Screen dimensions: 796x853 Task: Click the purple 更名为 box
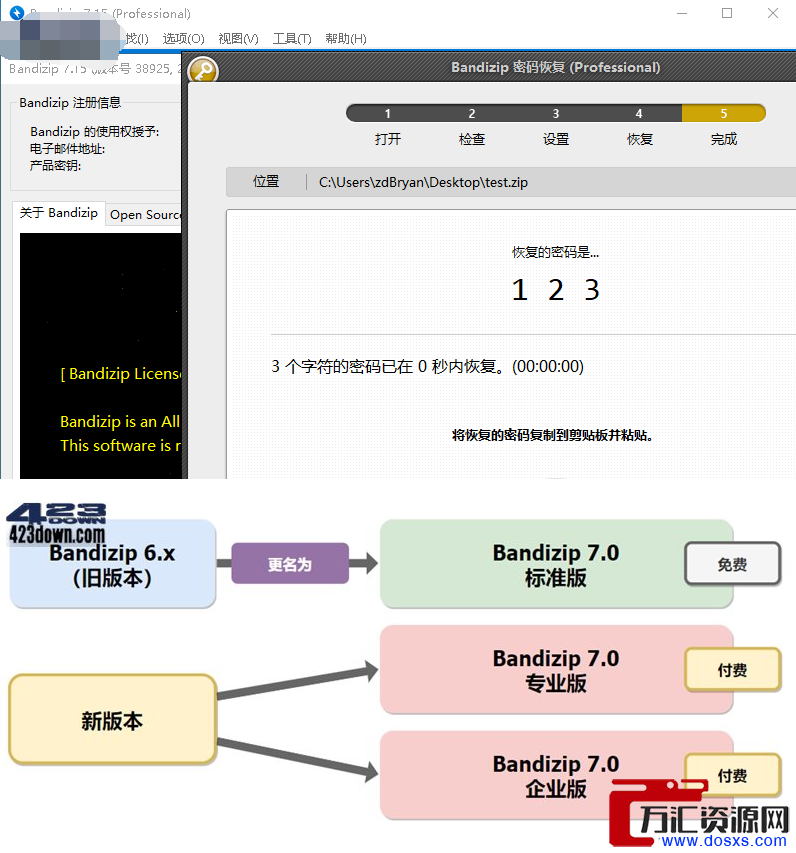coord(290,564)
